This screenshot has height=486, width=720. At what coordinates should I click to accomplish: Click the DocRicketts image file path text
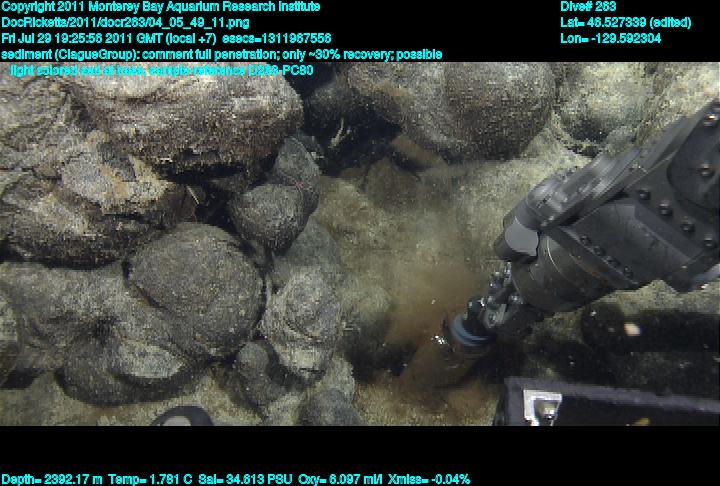point(112,22)
